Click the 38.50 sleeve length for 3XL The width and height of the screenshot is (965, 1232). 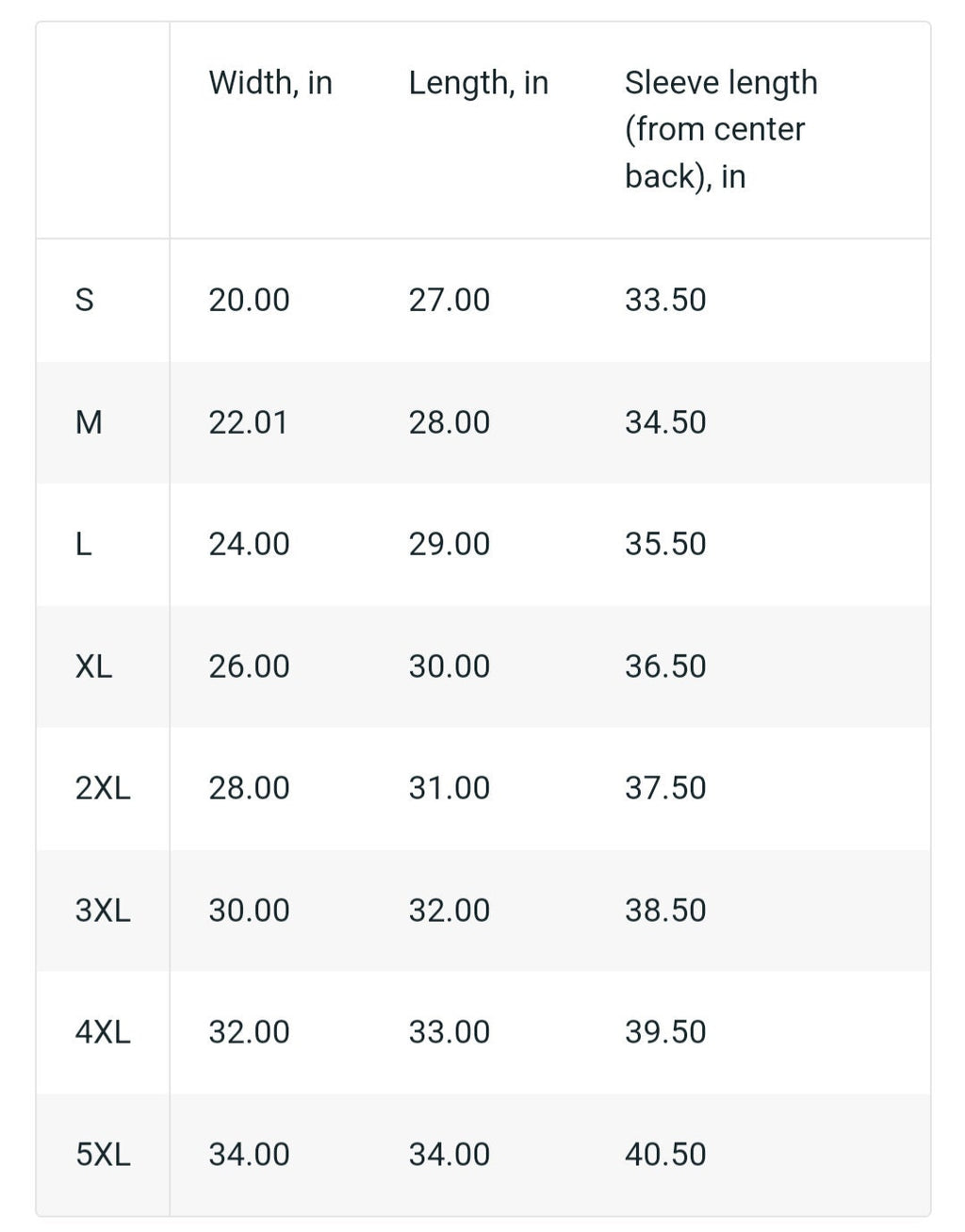tap(665, 911)
